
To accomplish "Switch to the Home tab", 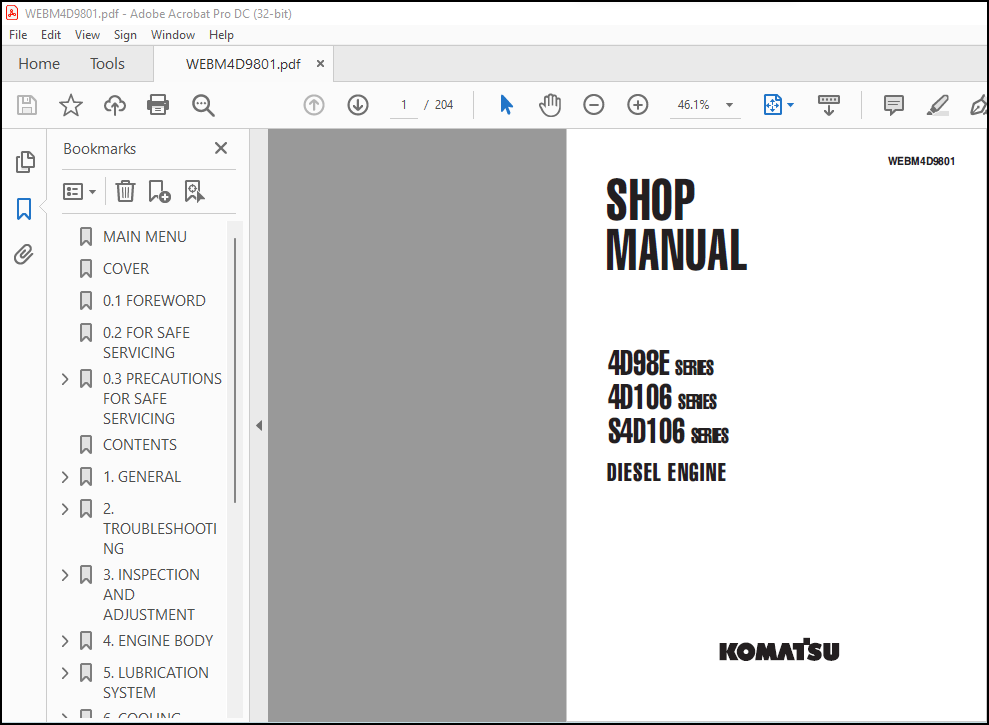I will tap(39, 64).
